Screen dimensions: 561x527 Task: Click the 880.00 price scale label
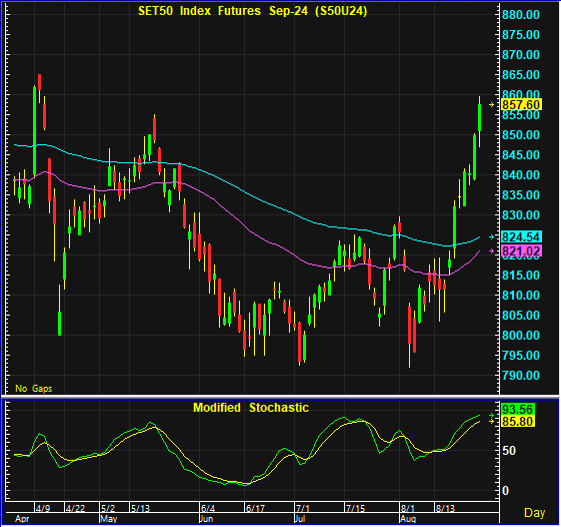tap(521, 15)
